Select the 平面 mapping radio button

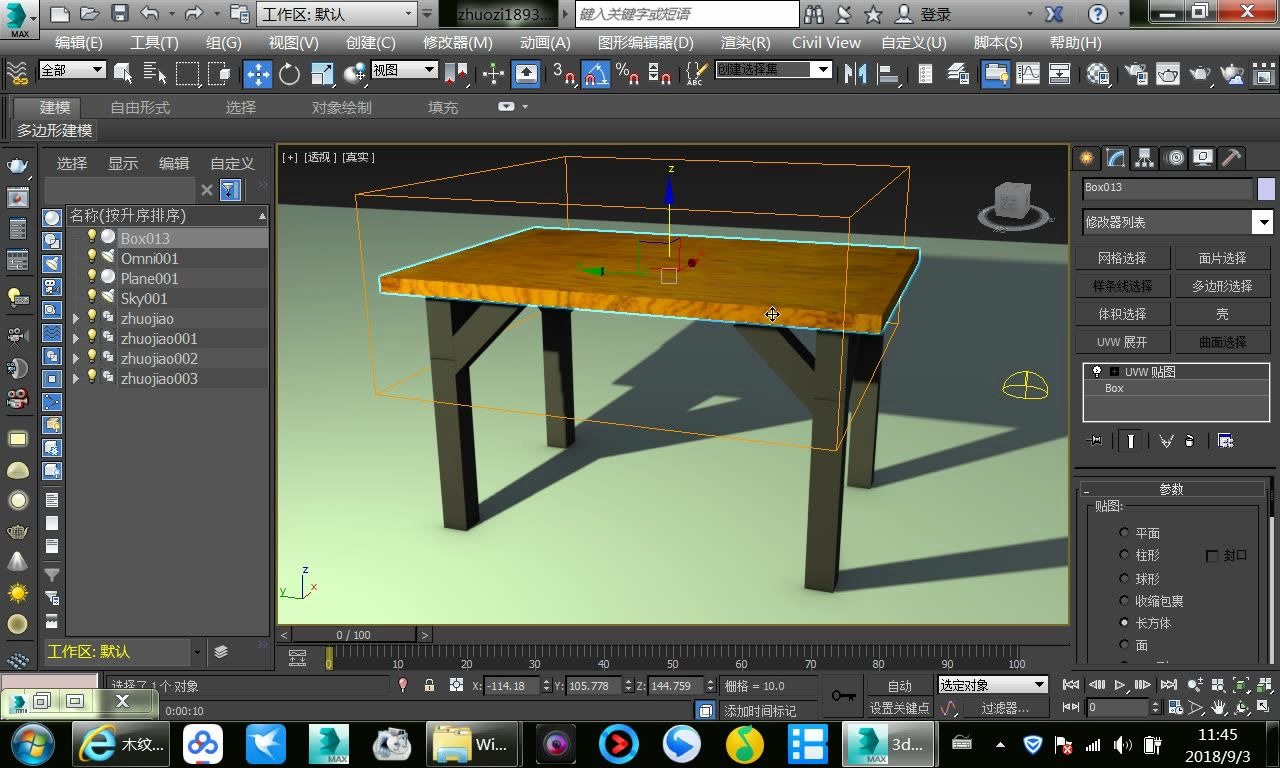[x=1125, y=533]
